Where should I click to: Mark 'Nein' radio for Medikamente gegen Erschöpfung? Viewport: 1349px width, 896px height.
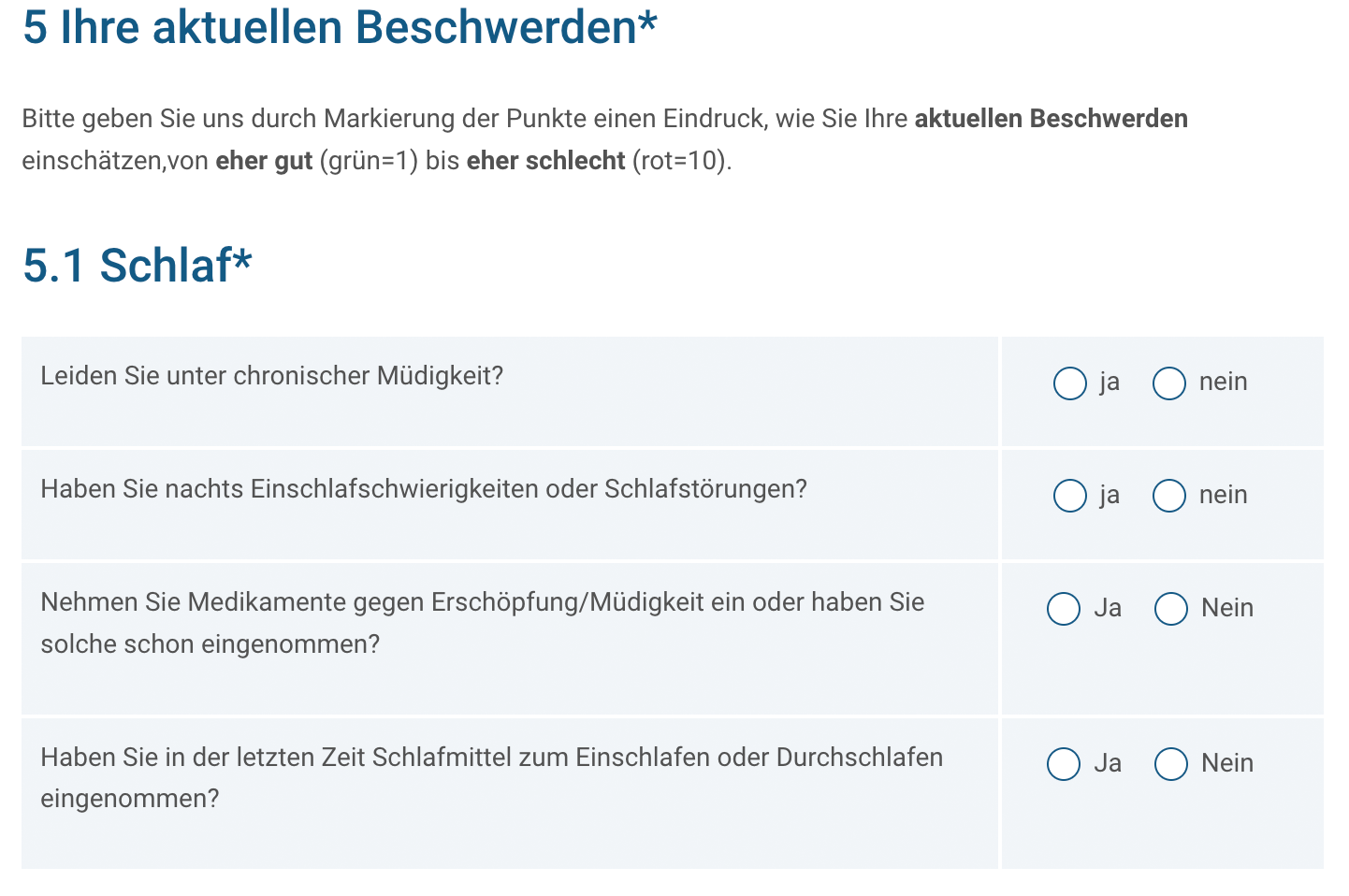(x=1171, y=609)
